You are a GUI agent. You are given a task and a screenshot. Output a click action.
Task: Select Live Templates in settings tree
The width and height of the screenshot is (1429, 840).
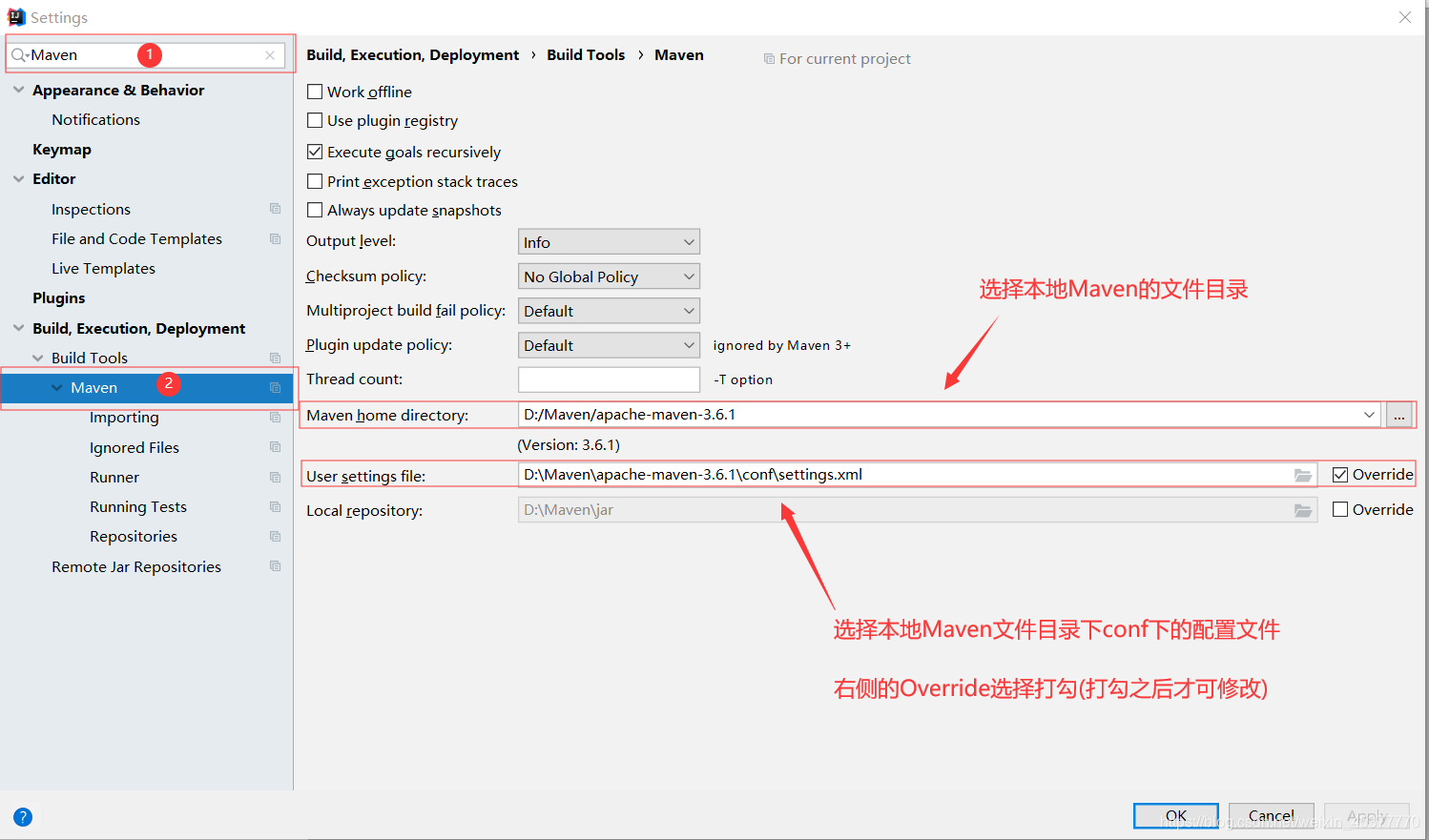click(103, 268)
